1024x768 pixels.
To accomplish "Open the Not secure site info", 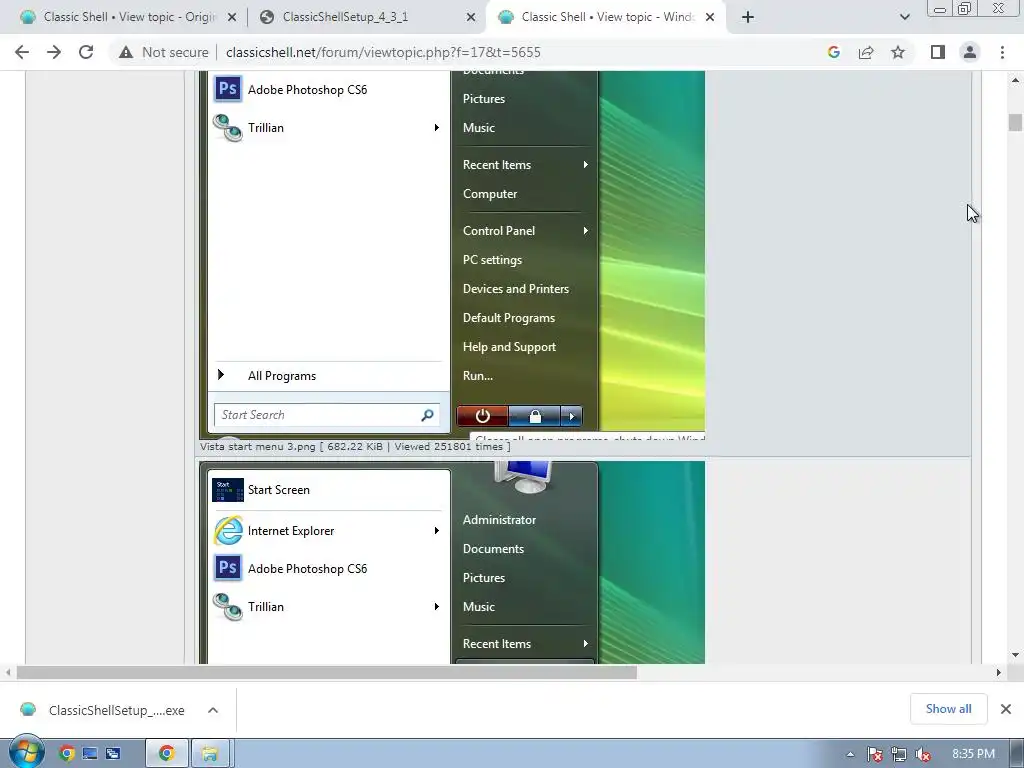I will [x=163, y=52].
